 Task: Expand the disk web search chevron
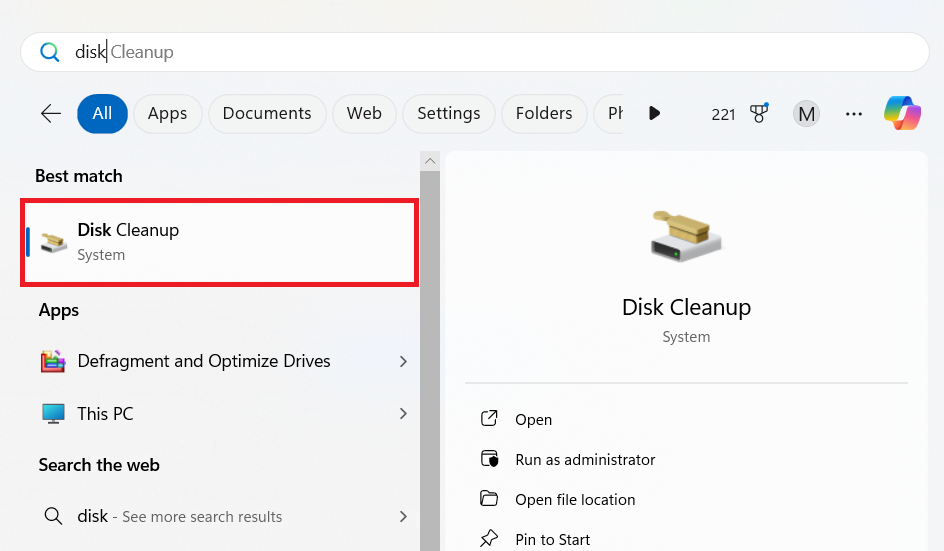tap(403, 516)
